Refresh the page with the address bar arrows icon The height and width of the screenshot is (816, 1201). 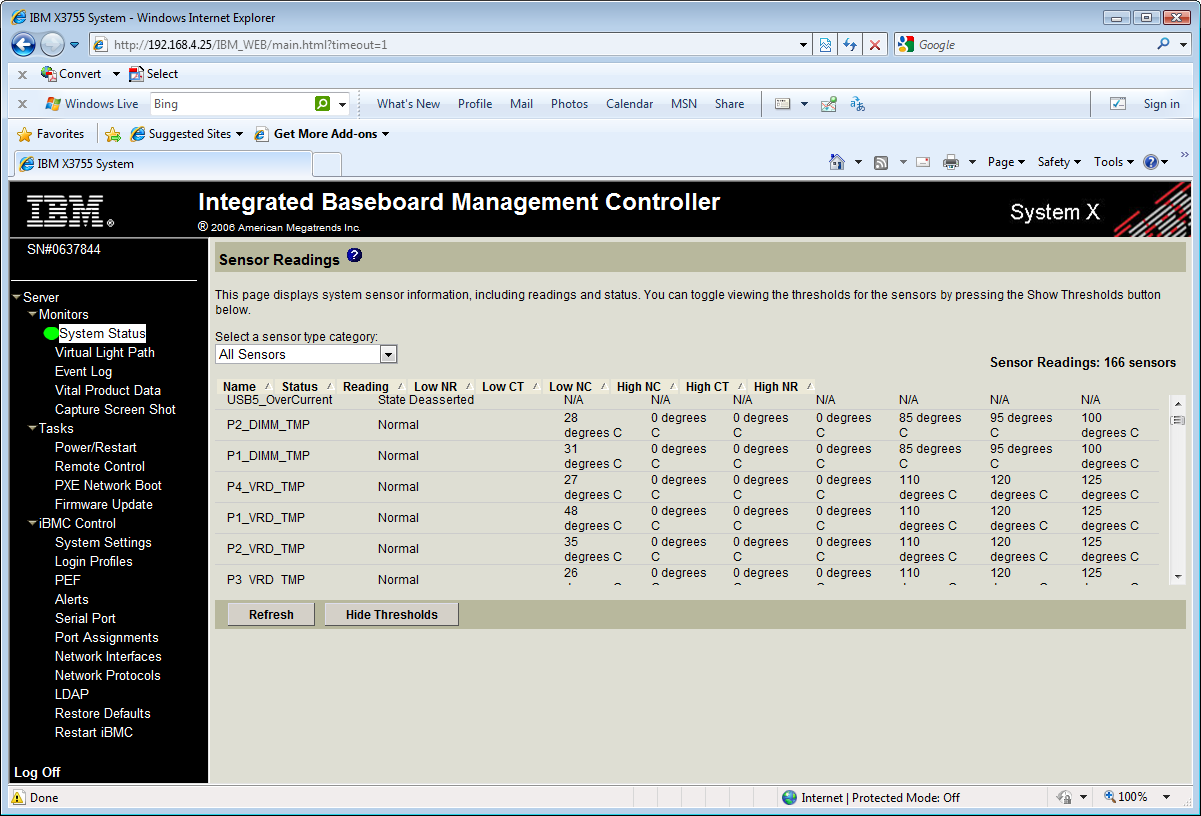tap(850, 45)
